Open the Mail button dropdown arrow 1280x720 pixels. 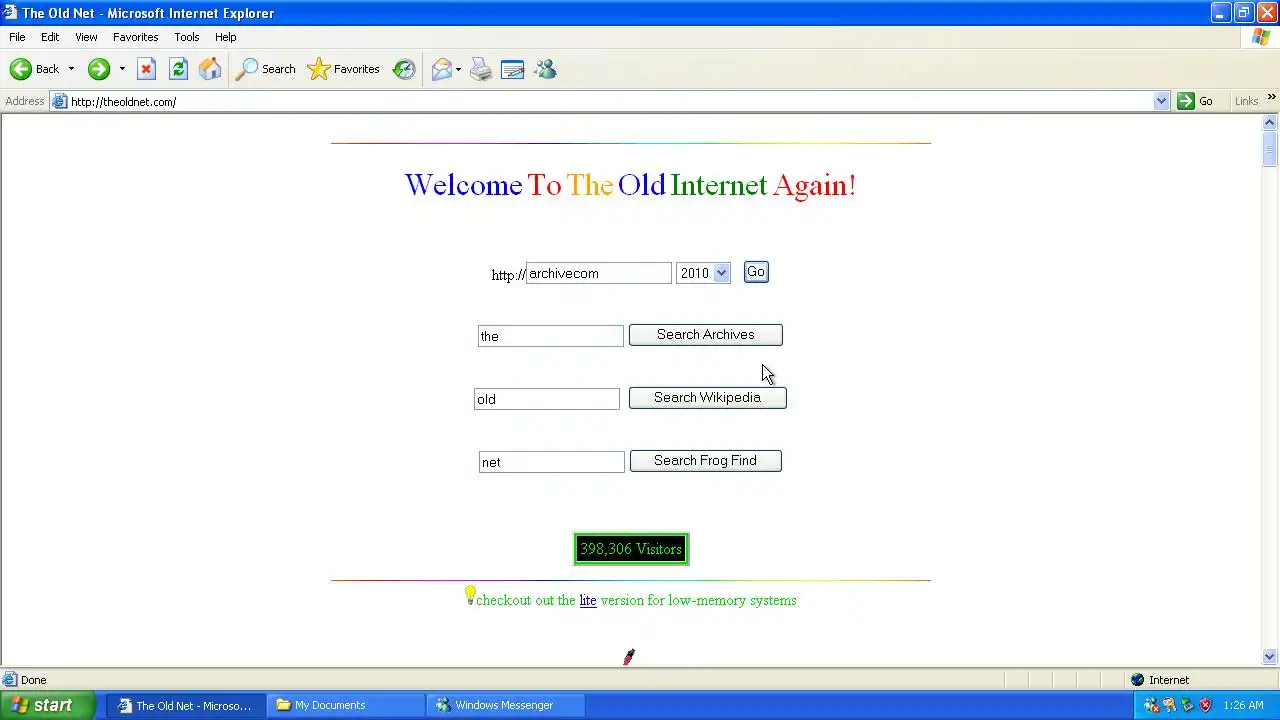[458, 69]
